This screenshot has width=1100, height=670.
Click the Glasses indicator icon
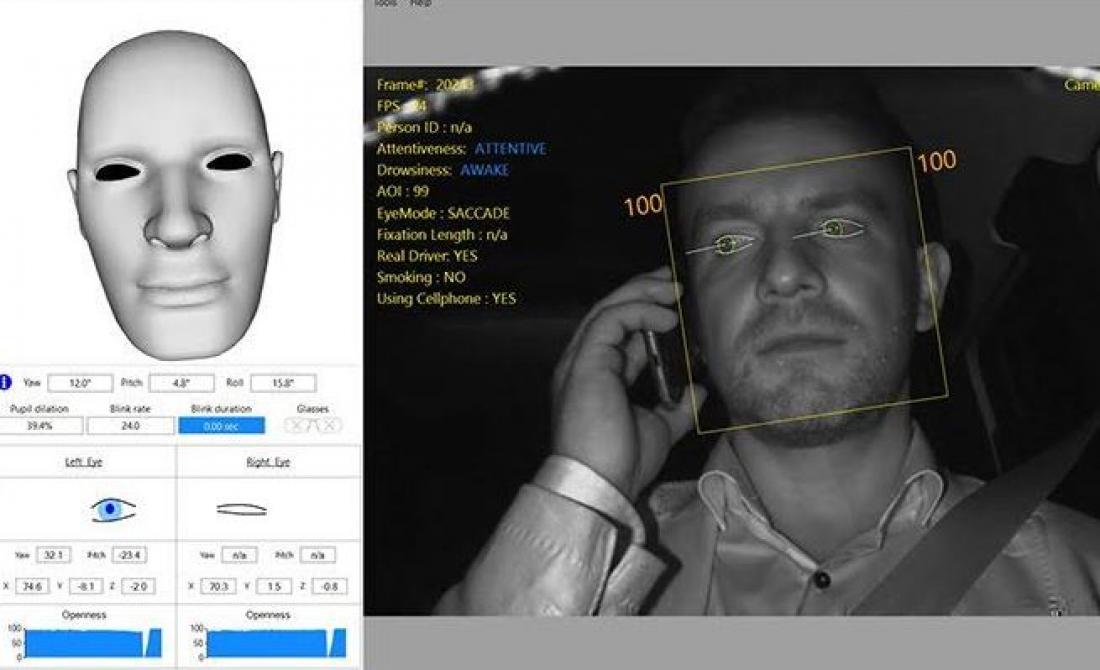312,425
